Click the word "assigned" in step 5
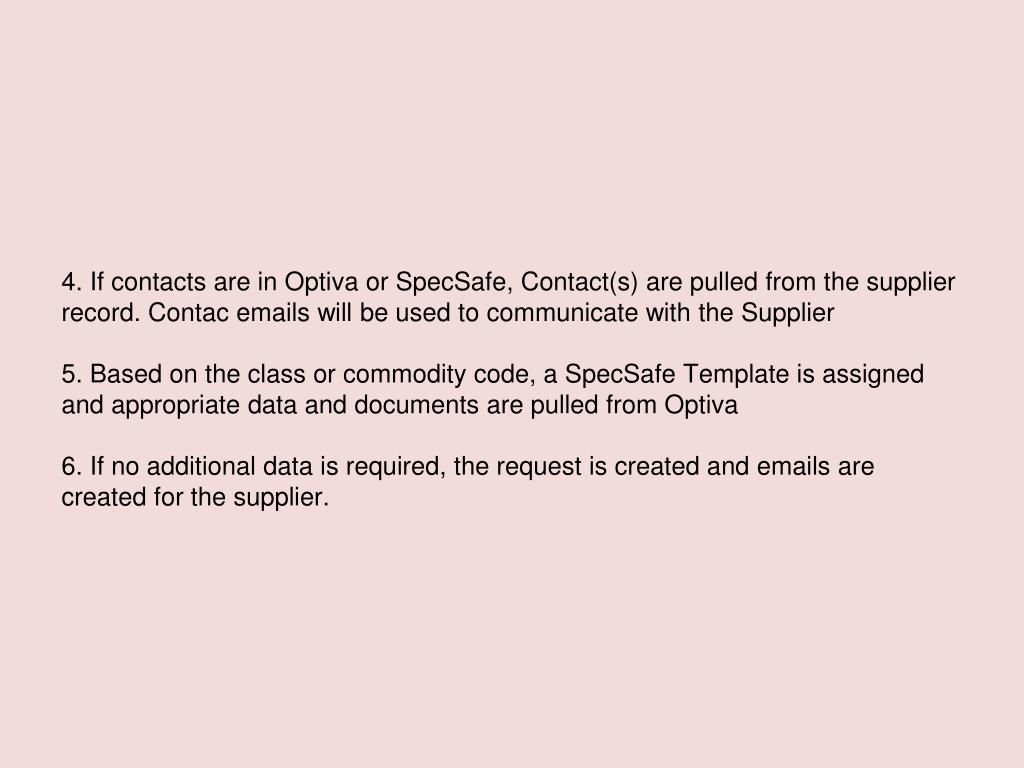The height and width of the screenshot is (768, 1024). [873, 375]
